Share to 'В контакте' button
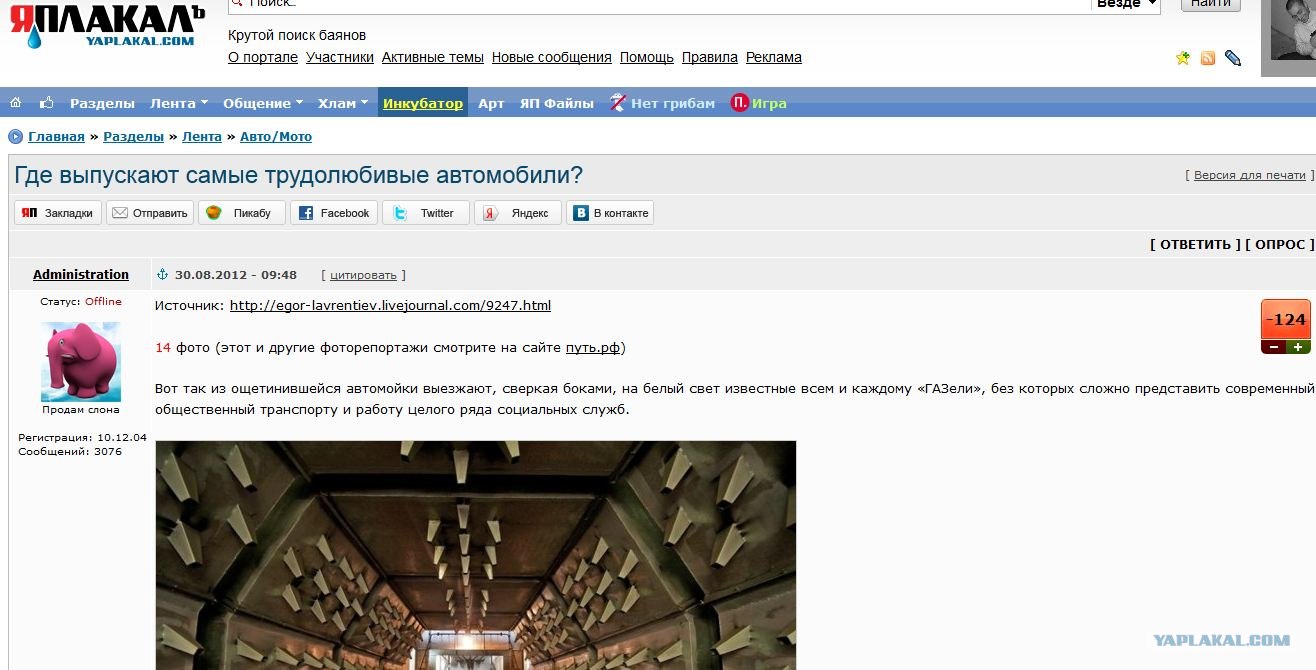The width and height of the screenshot is (1316, 670). pyautogui.click(x=610, y=213)
